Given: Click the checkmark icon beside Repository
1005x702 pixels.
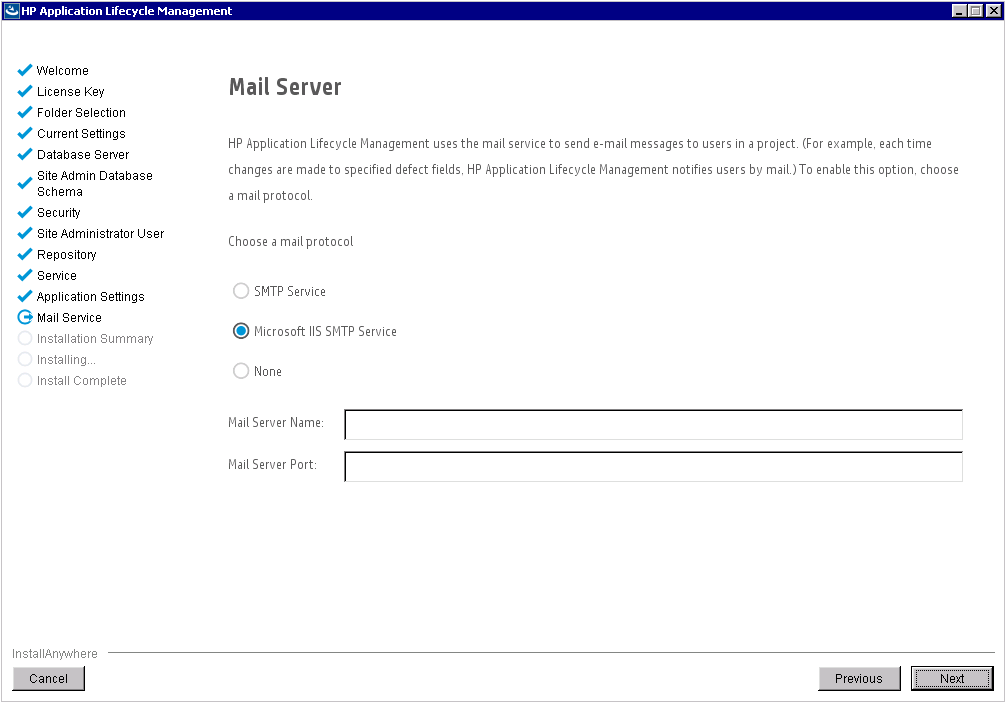Looking at the screenshot, I should [x=24, y=254].
